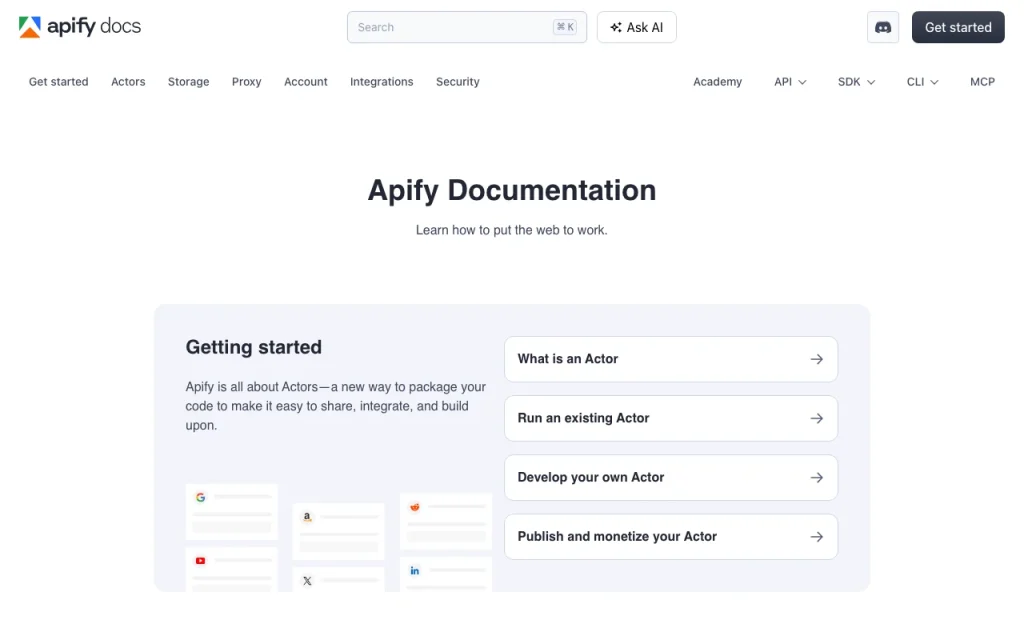Open the Integrations docs
Image resolution: width=1024 pixels, height=640 pixels.
[381, 82]
